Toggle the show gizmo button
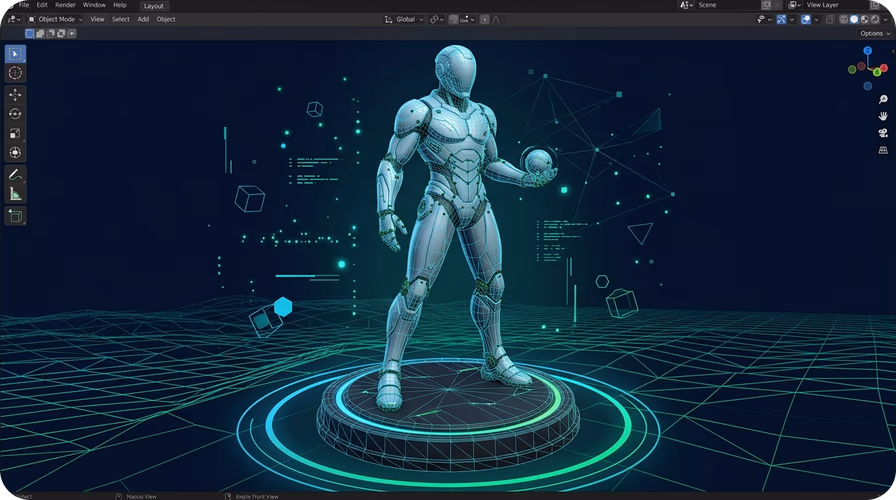Image resolution: width=896 pixels, height=500 pixels. pyautogui.click(x=781, y=19)
